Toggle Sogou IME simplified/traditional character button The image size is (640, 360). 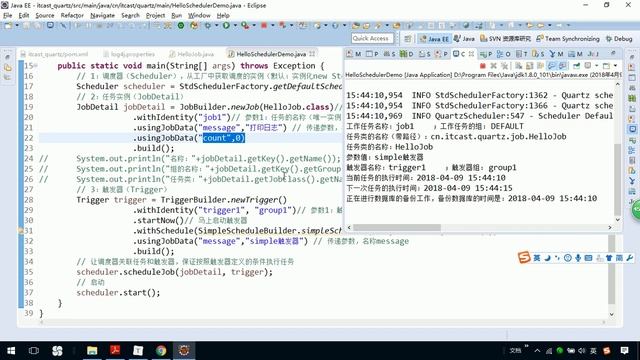point(619,258)
